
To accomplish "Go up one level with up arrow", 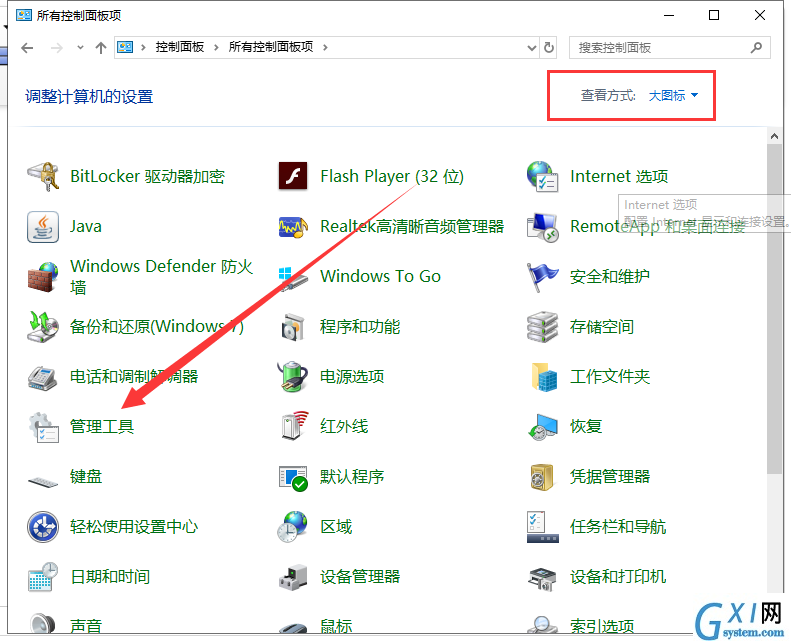I will click(101, 48).
